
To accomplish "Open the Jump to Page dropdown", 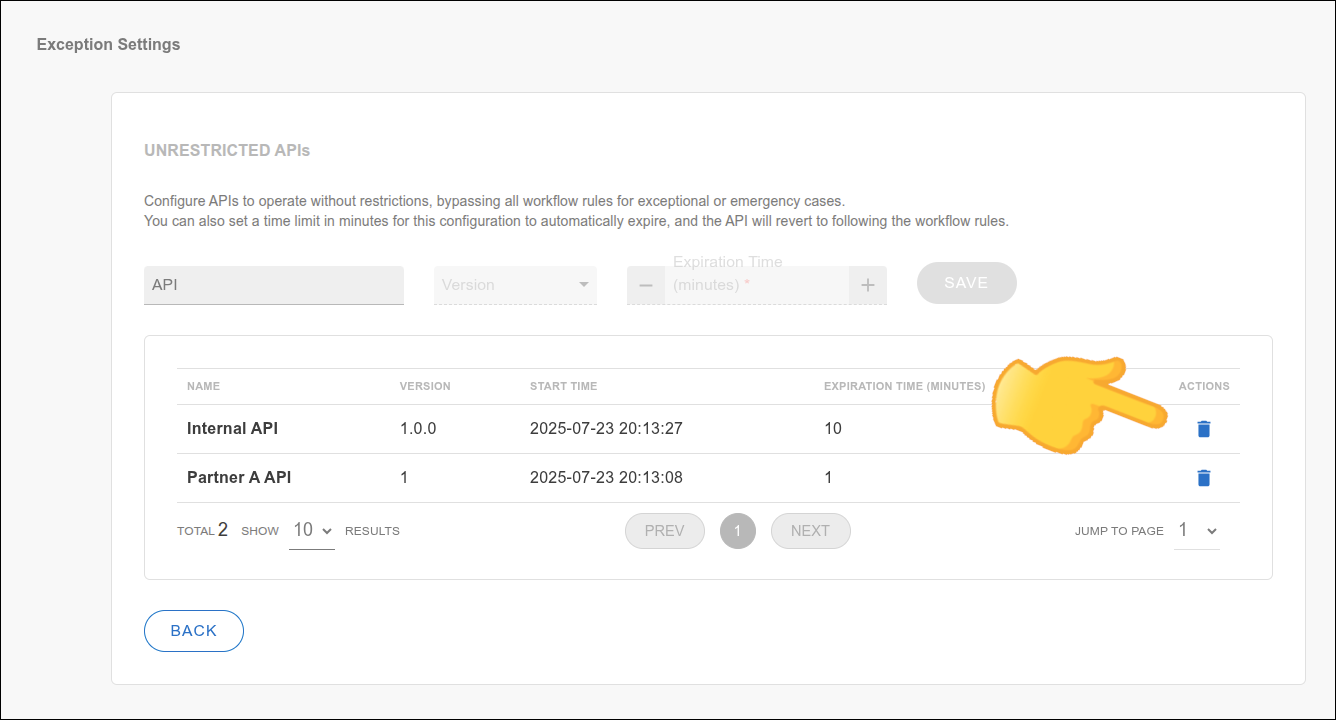I will [x=1197, y=531].
